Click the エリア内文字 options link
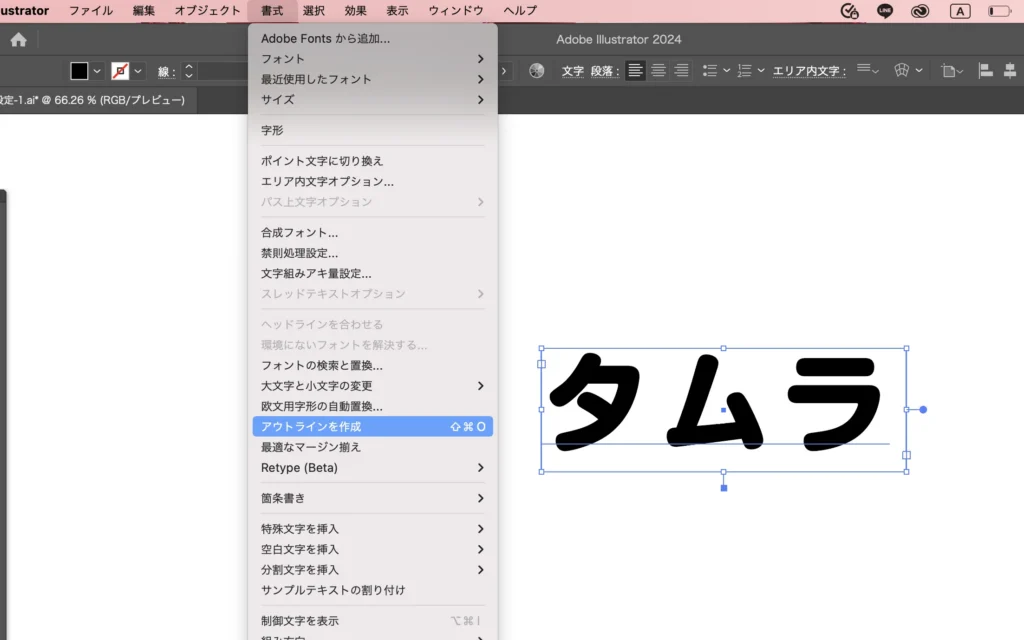This screenshot has width=1024, height=640. (x=809, y=71)
